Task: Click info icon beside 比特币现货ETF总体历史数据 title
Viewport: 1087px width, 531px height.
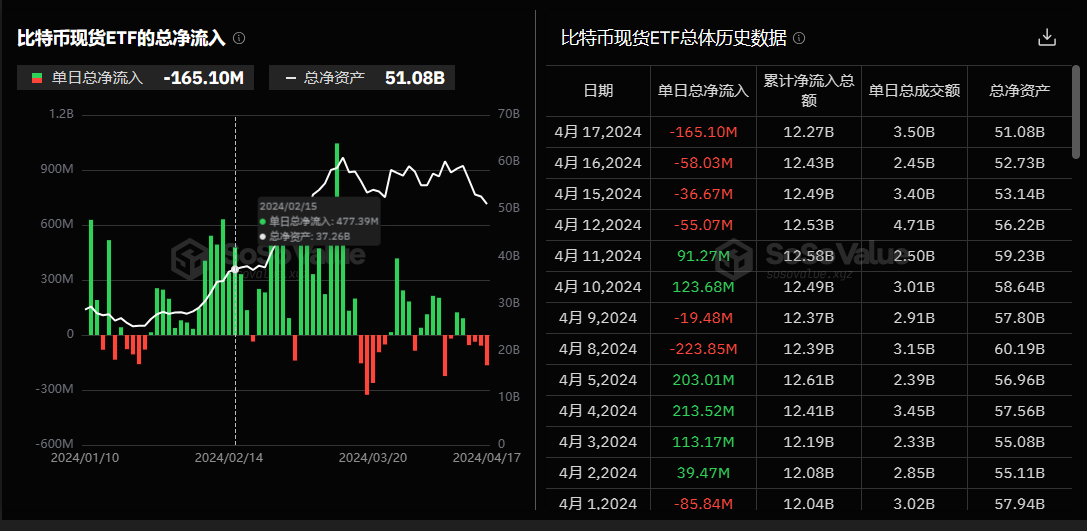Action: tap(799, 39)
